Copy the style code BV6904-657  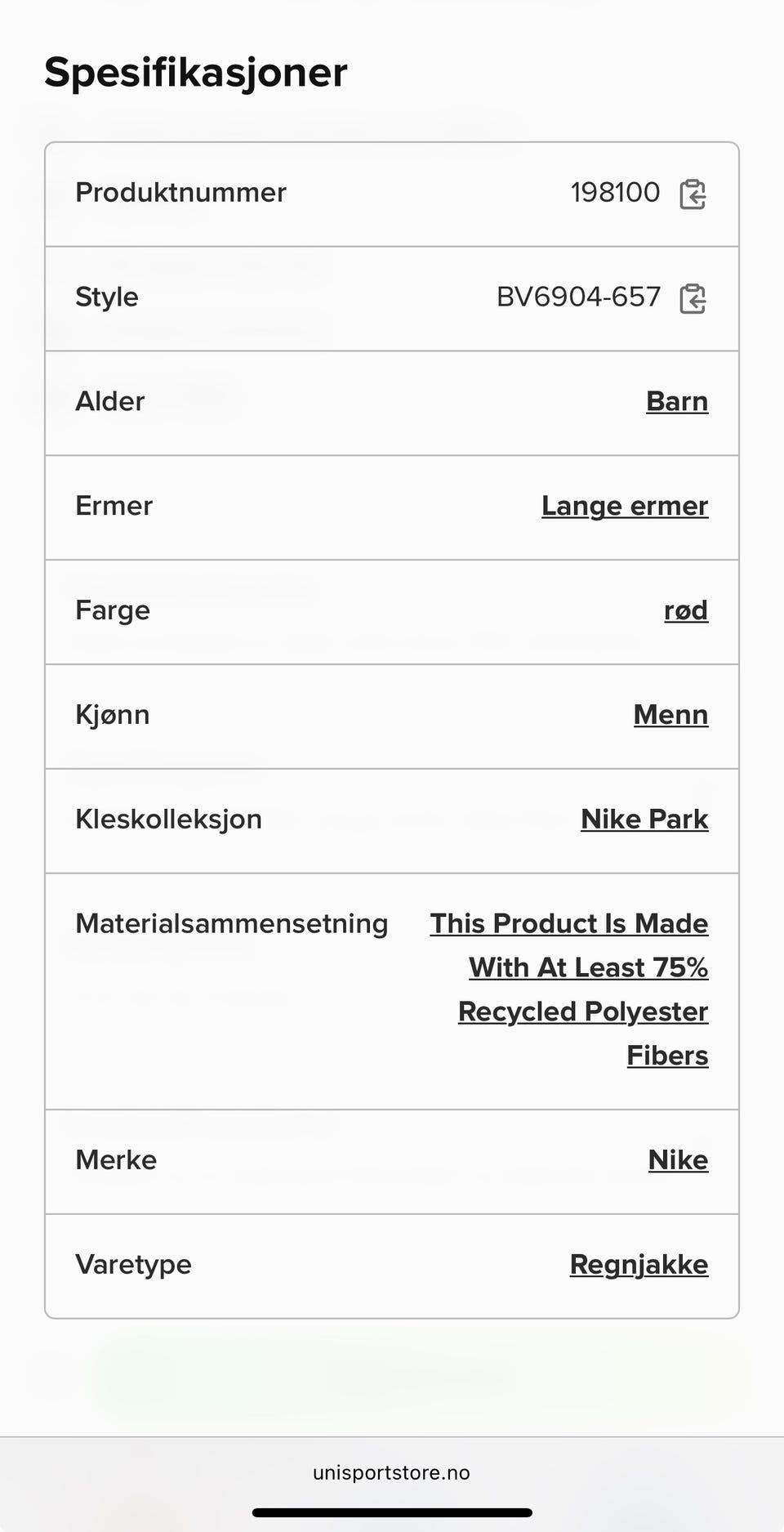coord(693,298)
